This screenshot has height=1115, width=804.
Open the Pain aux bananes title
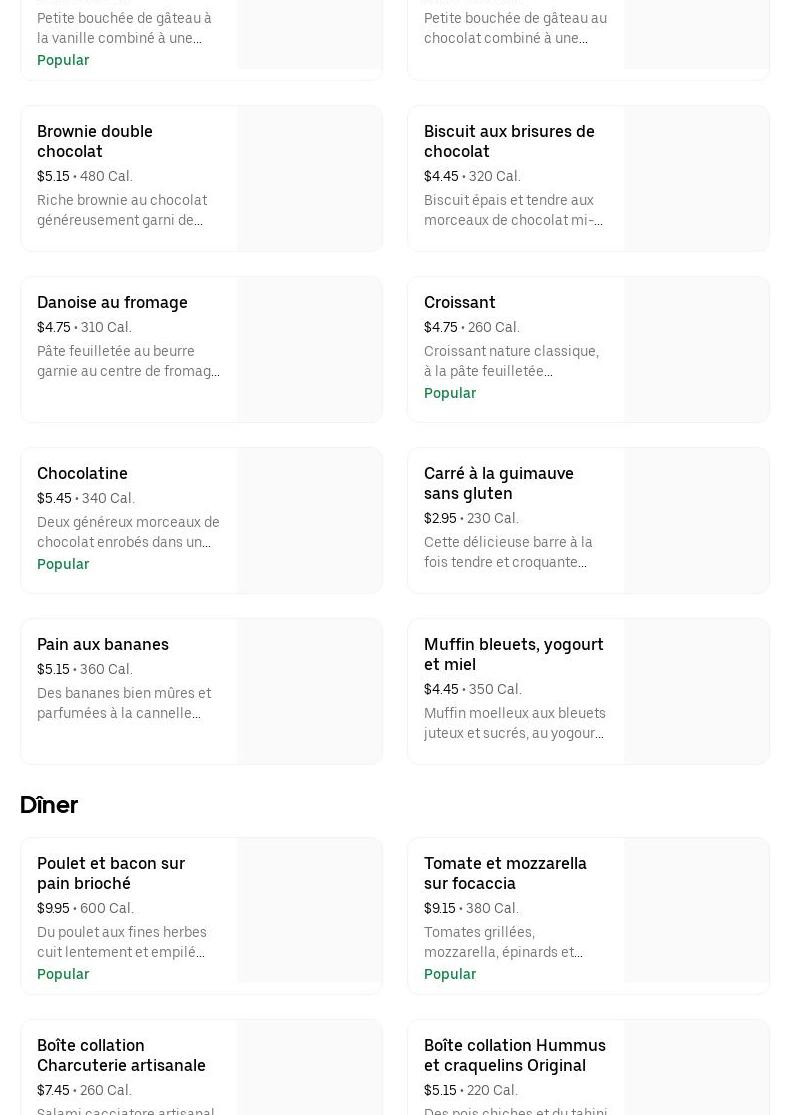103,644
